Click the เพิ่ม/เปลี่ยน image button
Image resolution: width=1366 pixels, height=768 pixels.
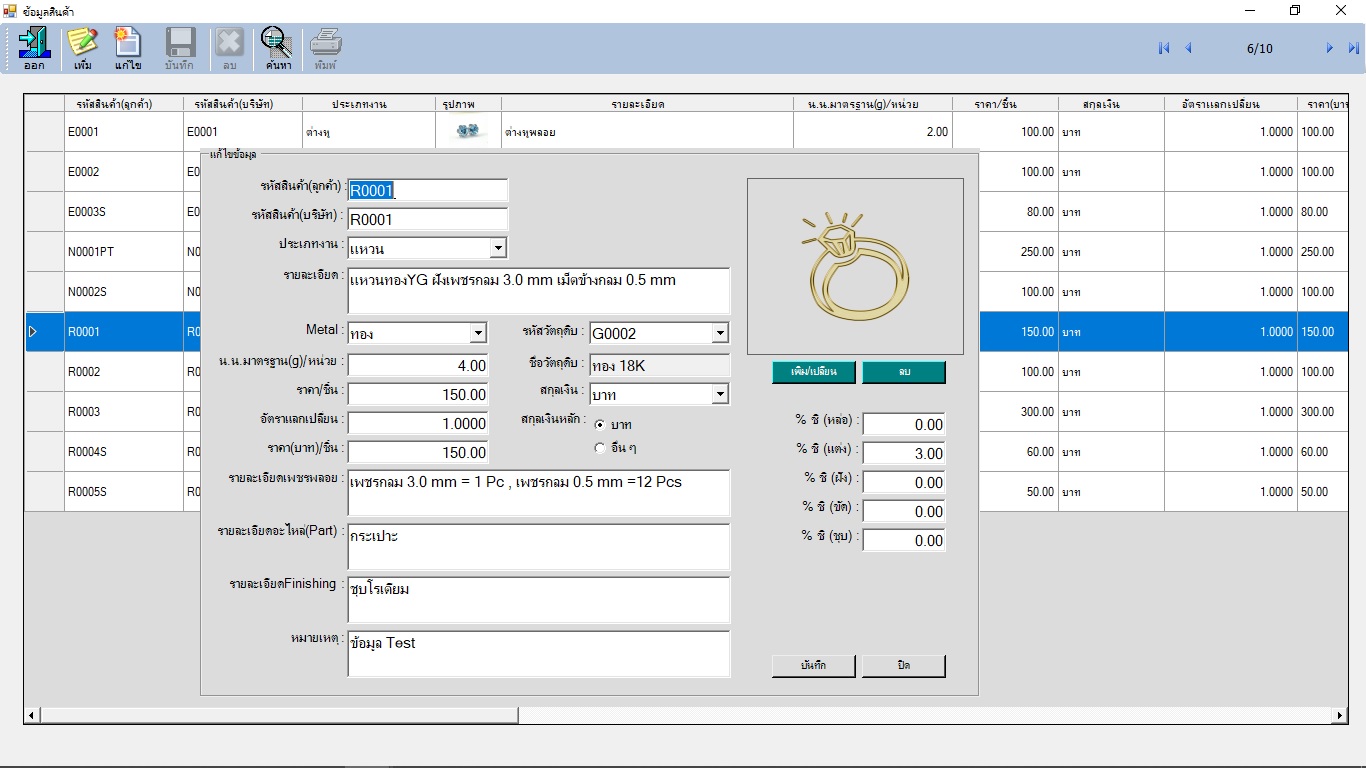813,372
